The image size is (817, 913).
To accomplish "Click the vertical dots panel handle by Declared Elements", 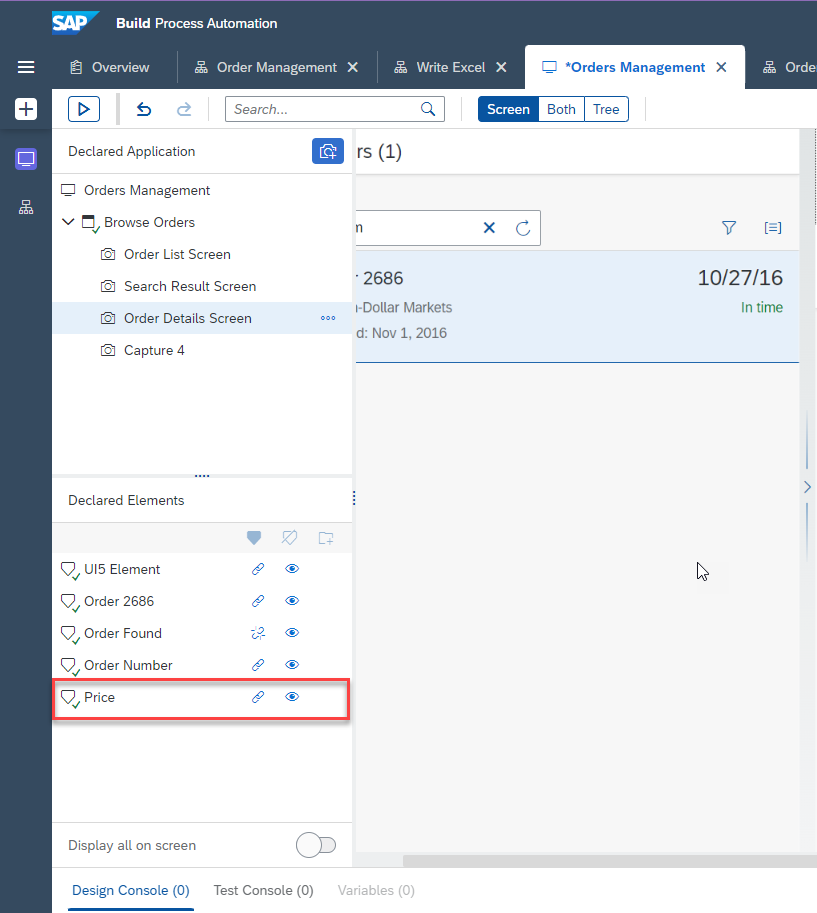I will (x=354, y=498).
